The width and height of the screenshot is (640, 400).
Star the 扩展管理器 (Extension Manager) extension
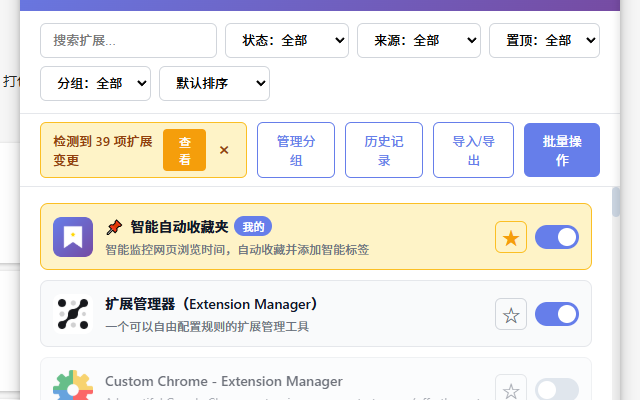pos(511,314)
